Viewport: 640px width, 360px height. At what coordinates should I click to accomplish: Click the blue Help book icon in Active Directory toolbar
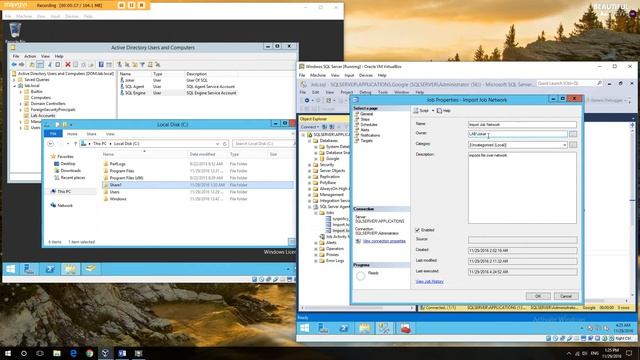[101, 64]
